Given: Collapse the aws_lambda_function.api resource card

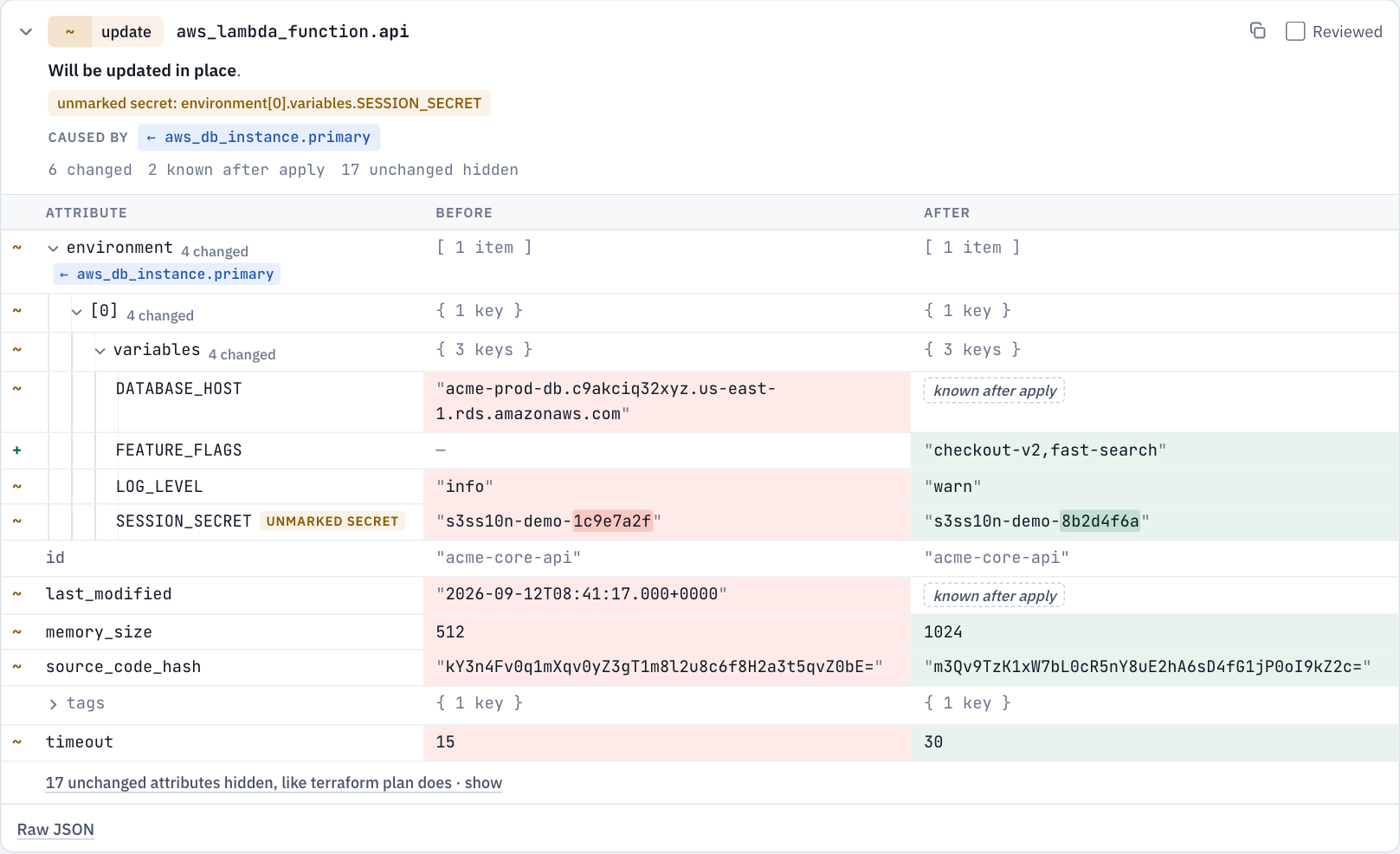Looking at the screenshot, I should coord(26,32).
